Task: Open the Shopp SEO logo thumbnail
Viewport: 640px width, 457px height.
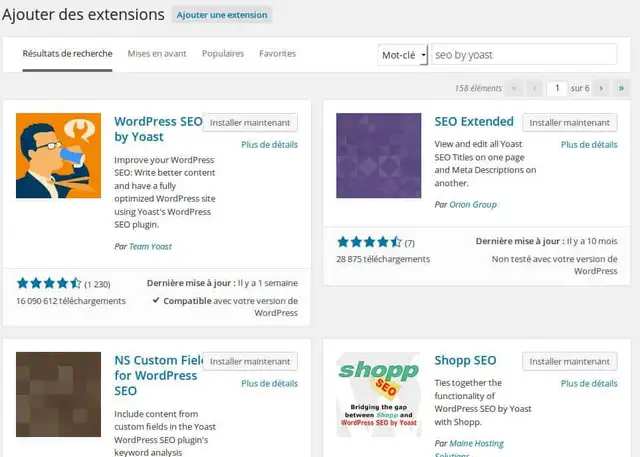Action: click(378, 395)
